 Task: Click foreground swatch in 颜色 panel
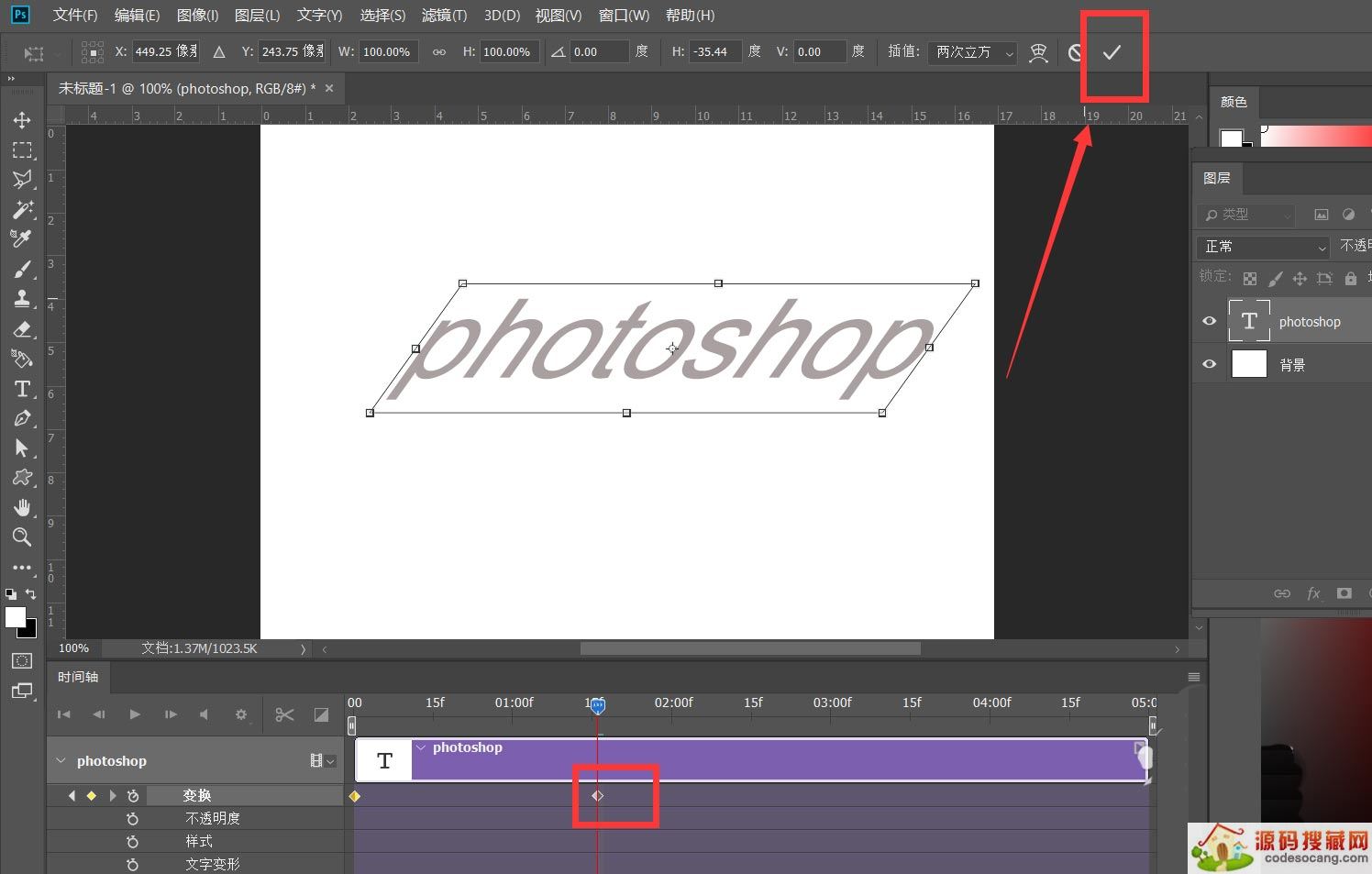1231,138
